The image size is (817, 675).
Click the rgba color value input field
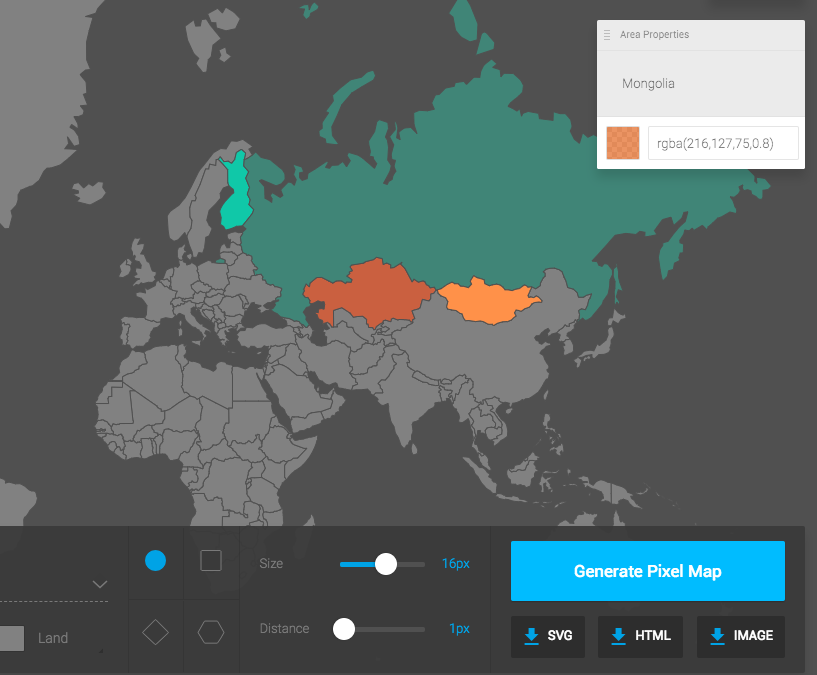pos(723,142)
